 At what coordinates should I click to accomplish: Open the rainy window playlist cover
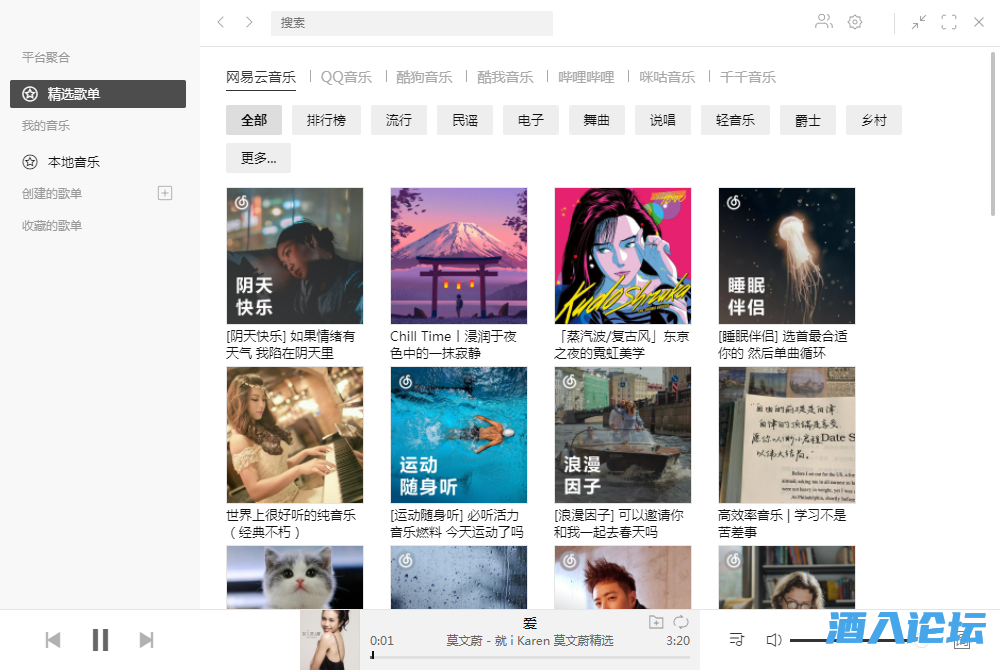pyautogui.click(x=459, y=577)
